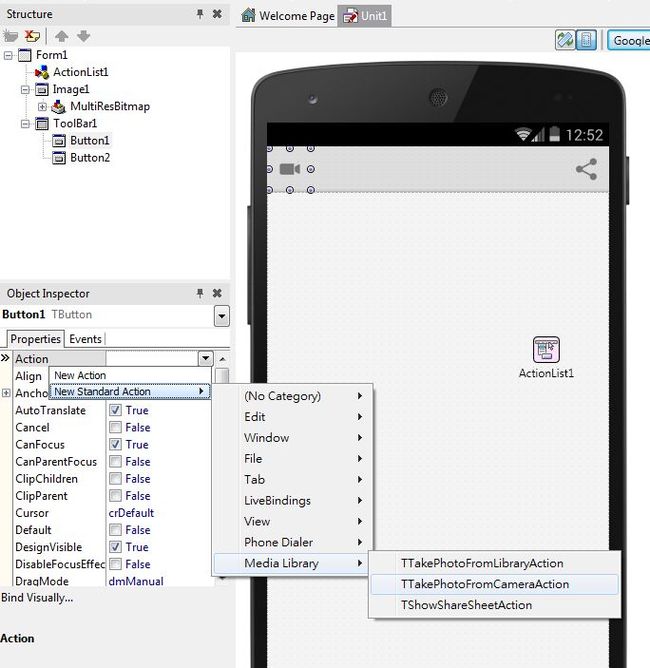Select Image1 node in Structure tree
This screenshot has height=668, width=650.
tap(71, 89)
